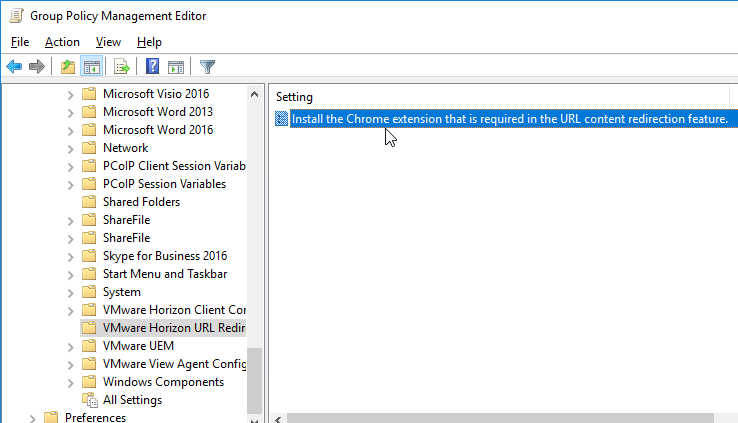Click the folder icon beside Windows Components
Screen dimensions: 738x423
pos(89,382)
